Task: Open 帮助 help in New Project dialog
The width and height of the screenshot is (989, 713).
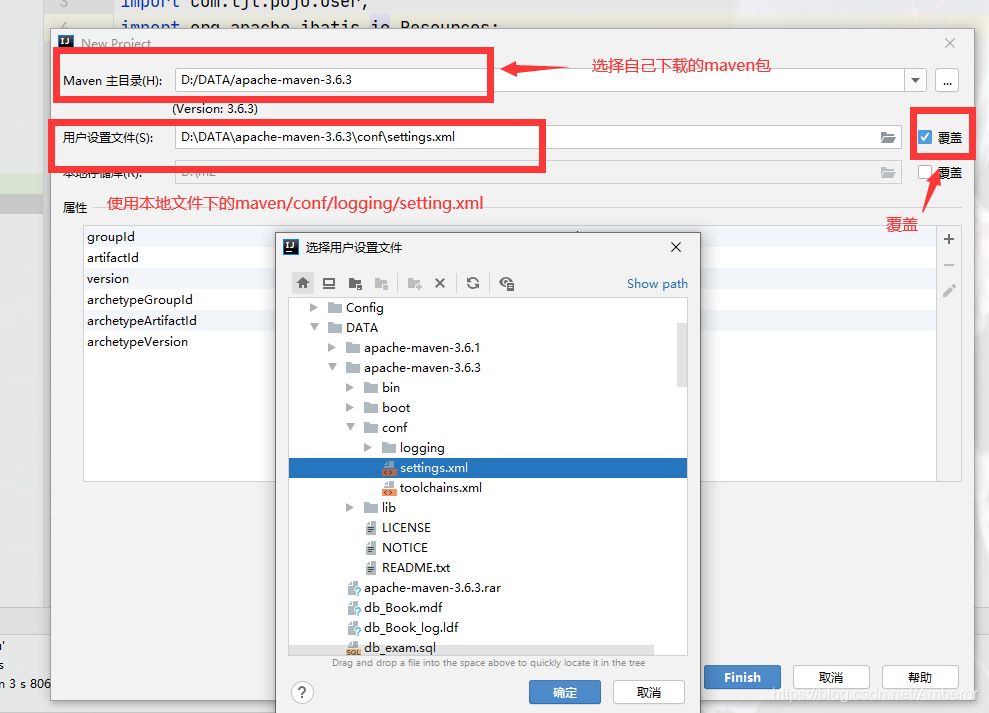Action: click(x=920, y=677)
